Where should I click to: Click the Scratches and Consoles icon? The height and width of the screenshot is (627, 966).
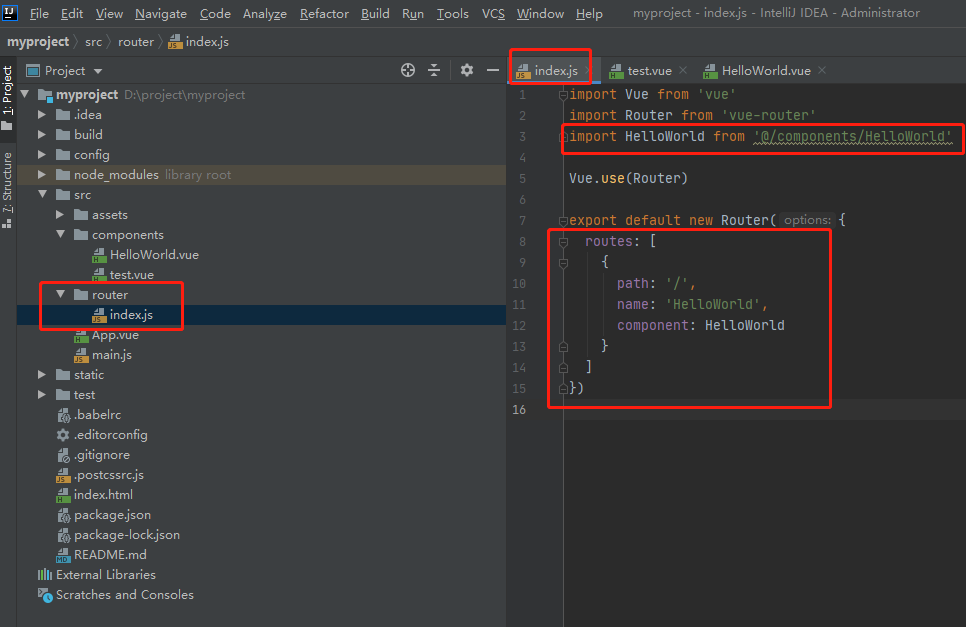pos(45,595)
